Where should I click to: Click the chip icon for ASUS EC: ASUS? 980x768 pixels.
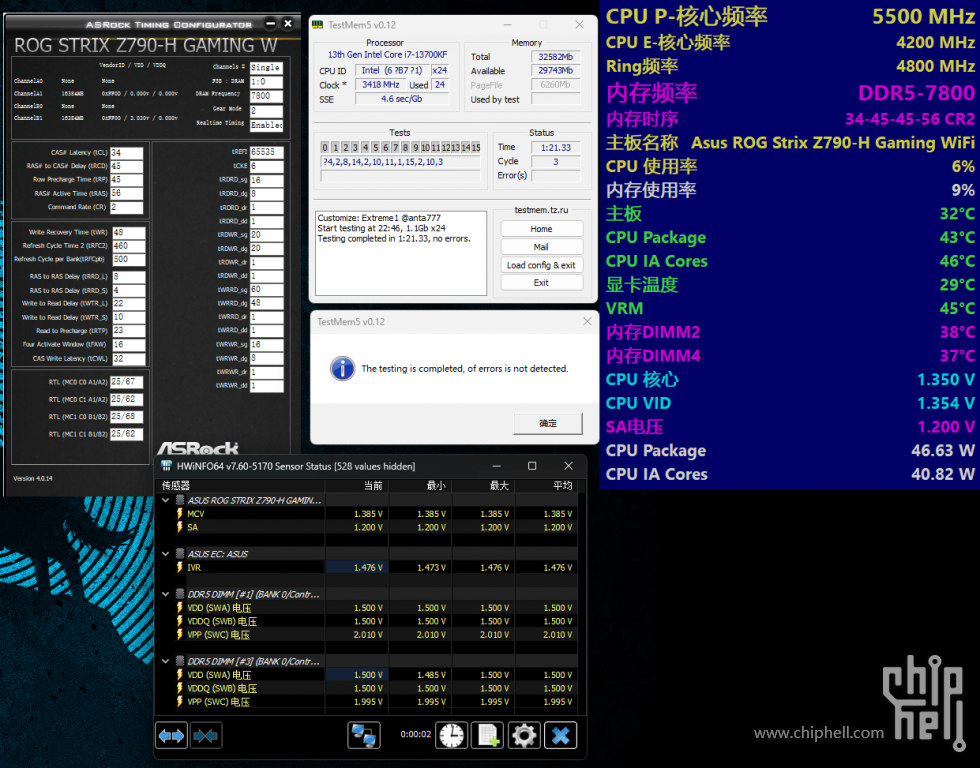click(x=180, y=554)
